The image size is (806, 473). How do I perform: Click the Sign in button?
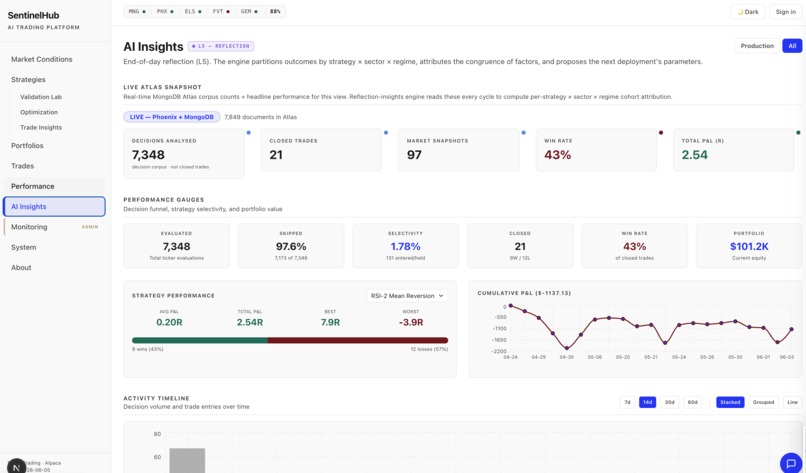pyautogui.click(x=785, y=12)
